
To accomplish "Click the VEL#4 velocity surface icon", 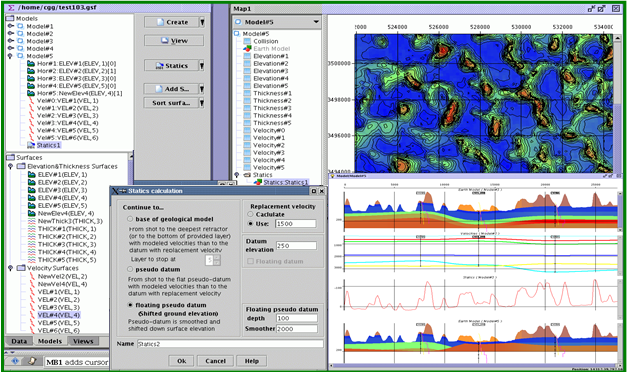I will click(x=32, y=315).
